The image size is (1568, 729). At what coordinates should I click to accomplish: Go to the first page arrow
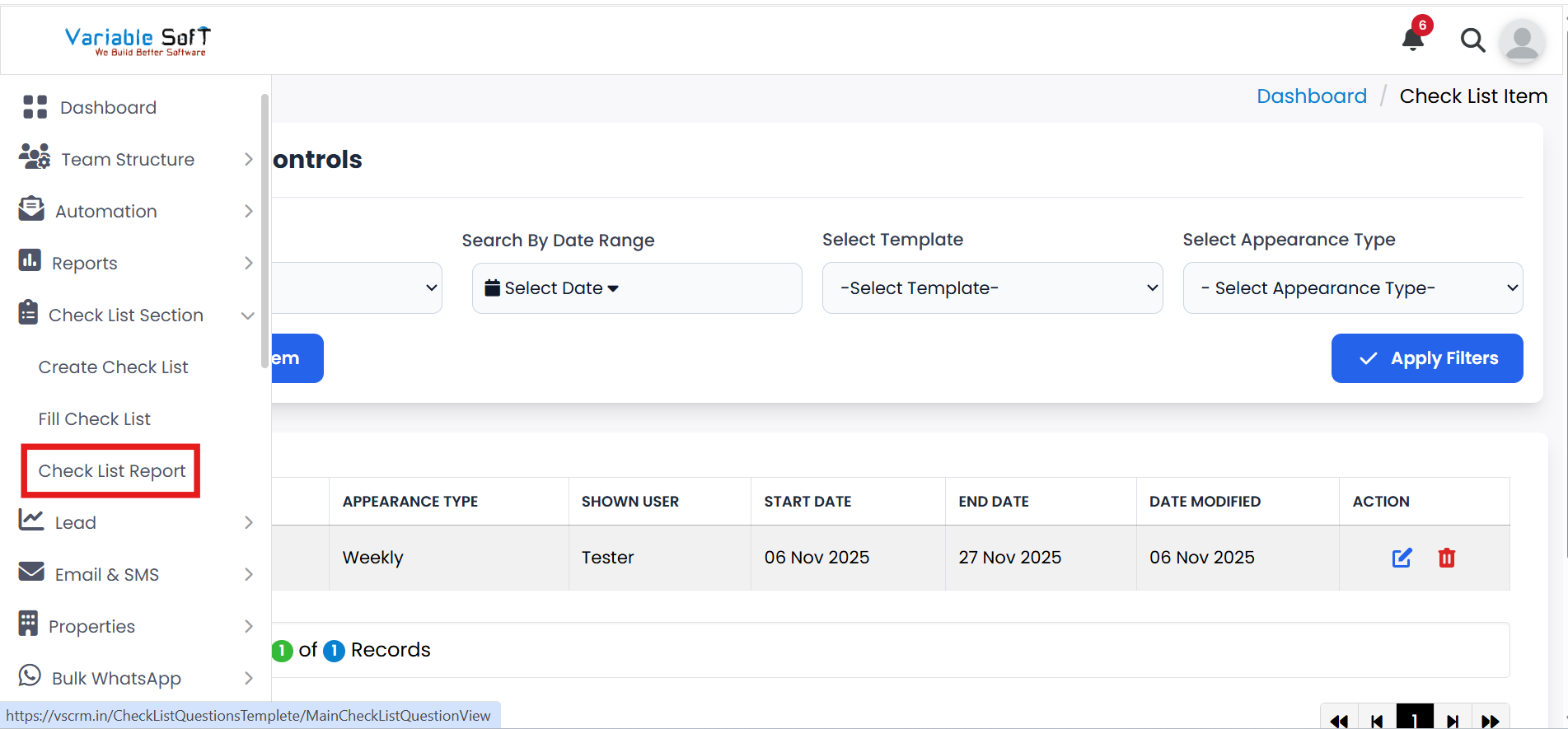pos(1339,721)
